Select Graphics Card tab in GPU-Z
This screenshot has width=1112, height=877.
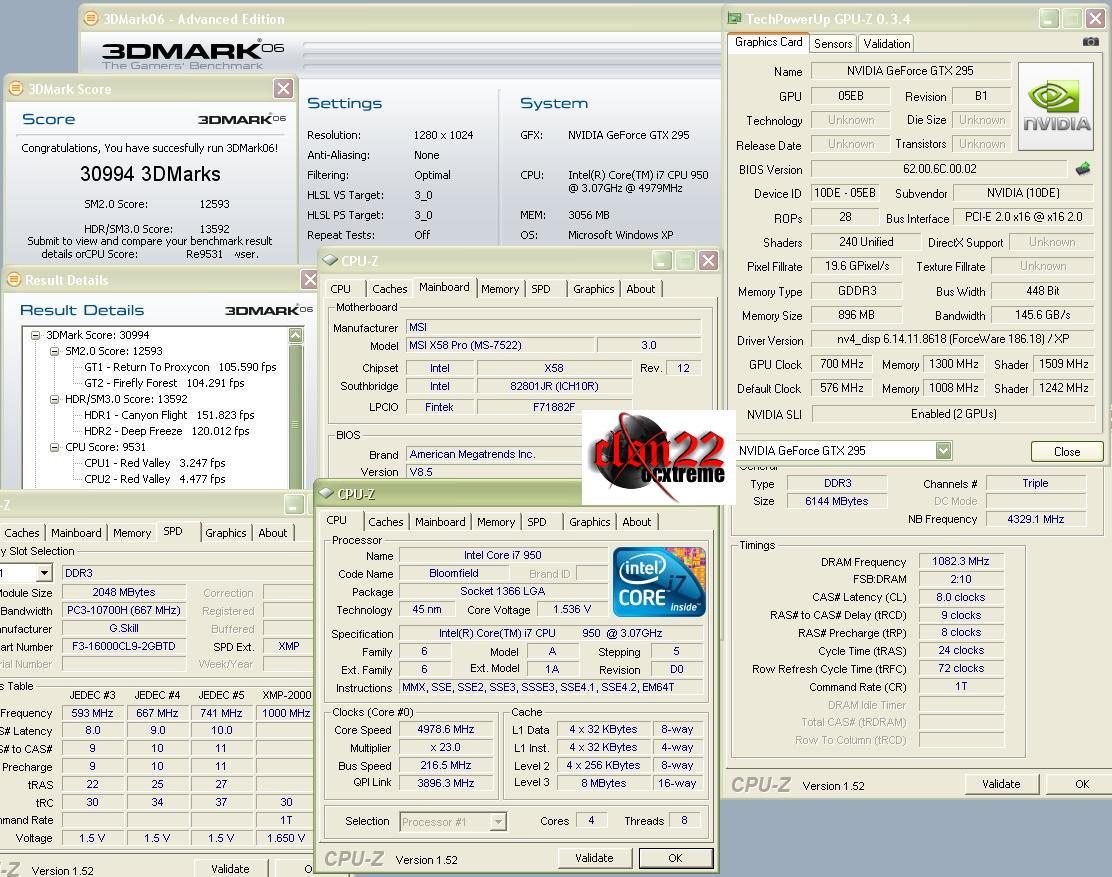pyautogui.click(x=769, y=42)
